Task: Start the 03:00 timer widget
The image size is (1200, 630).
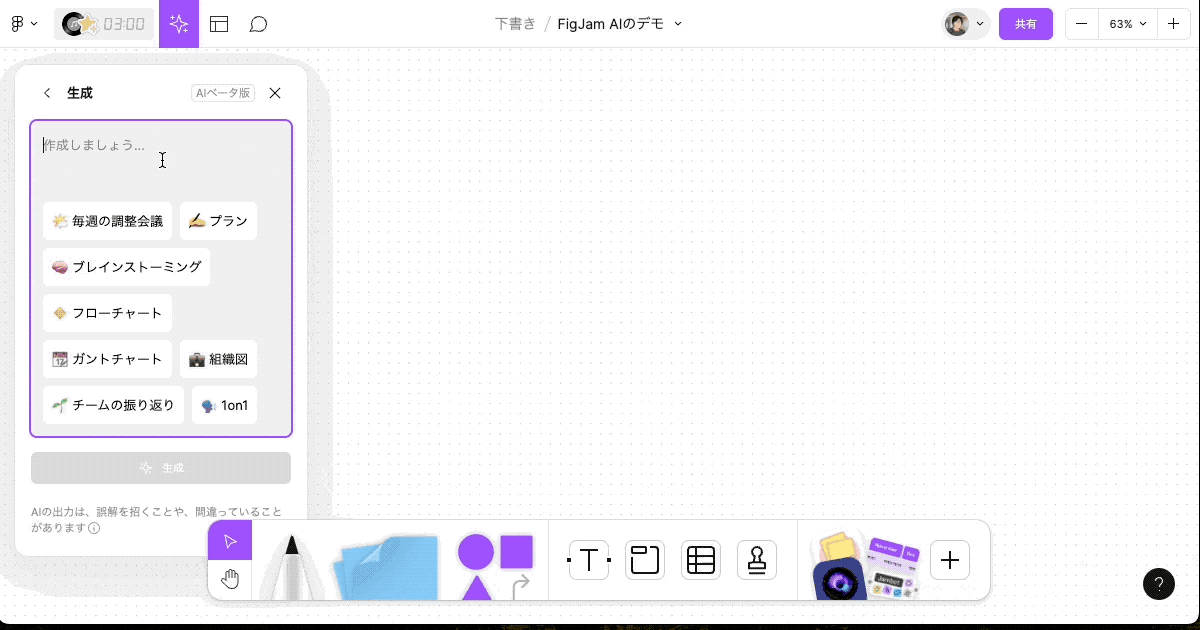Action: 104,24
